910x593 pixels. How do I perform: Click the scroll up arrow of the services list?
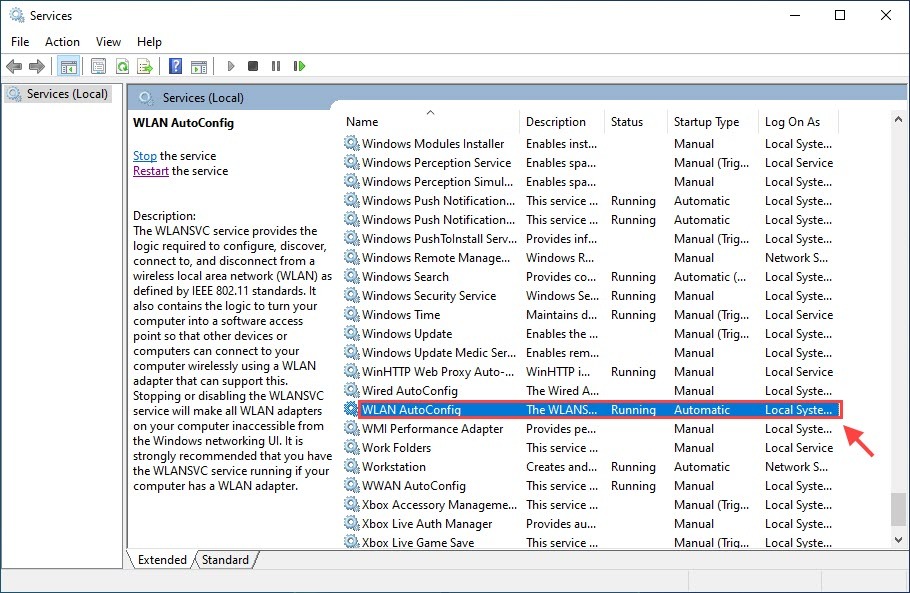coord(898,119)
